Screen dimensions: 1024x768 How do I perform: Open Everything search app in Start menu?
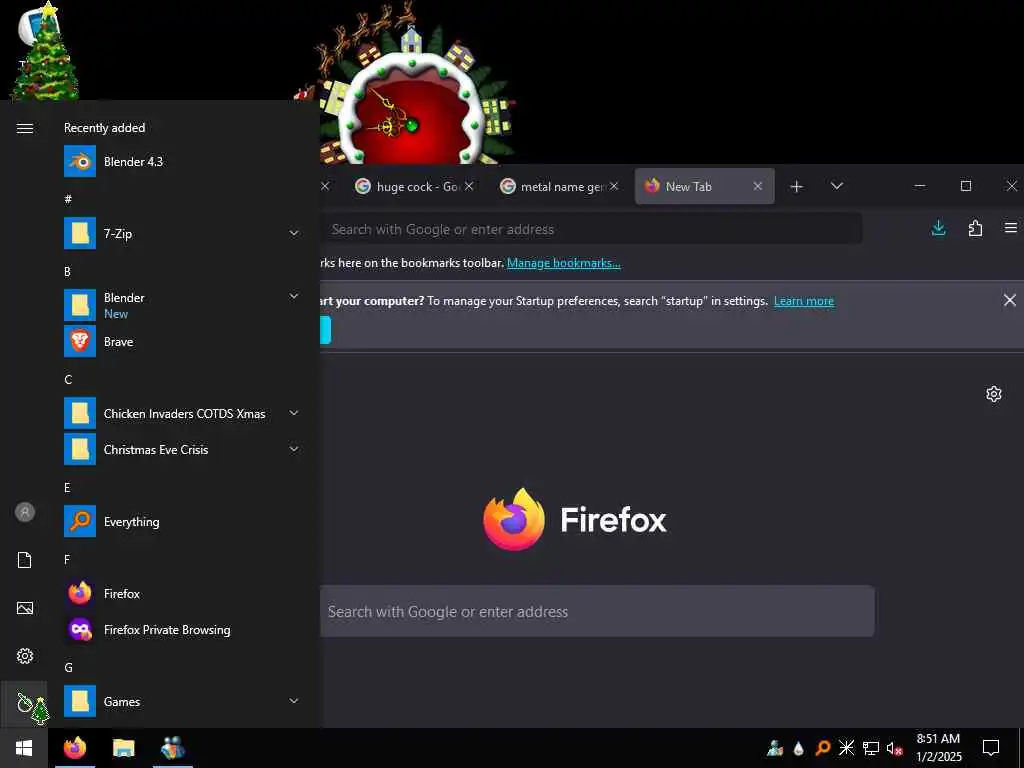[x=182, y=521]
